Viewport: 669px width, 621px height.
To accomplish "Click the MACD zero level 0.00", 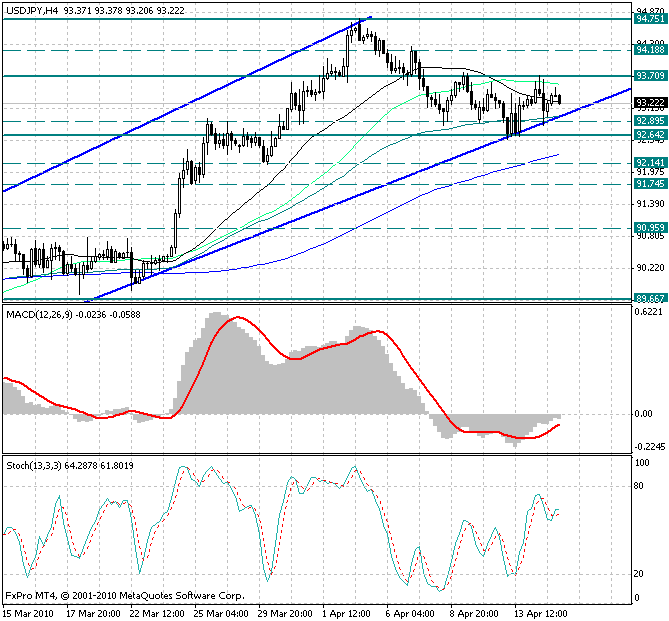I will pos(643,414).
